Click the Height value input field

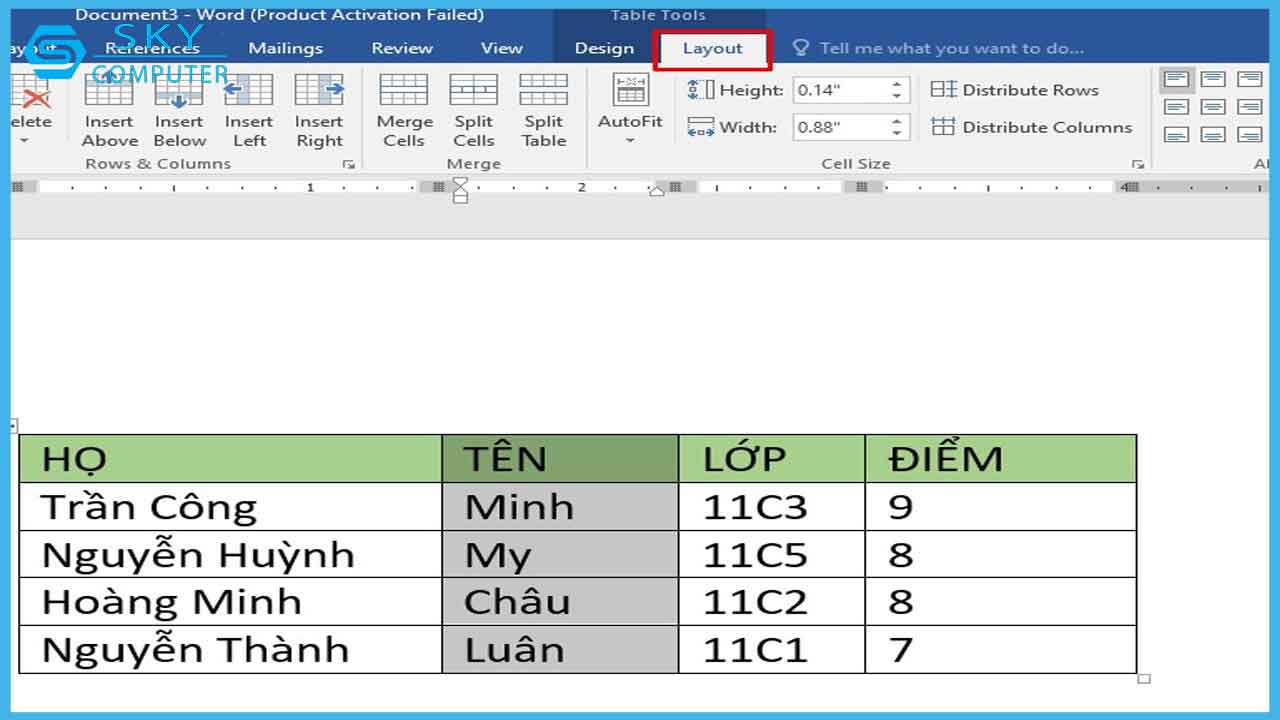[x=838, y=90]
